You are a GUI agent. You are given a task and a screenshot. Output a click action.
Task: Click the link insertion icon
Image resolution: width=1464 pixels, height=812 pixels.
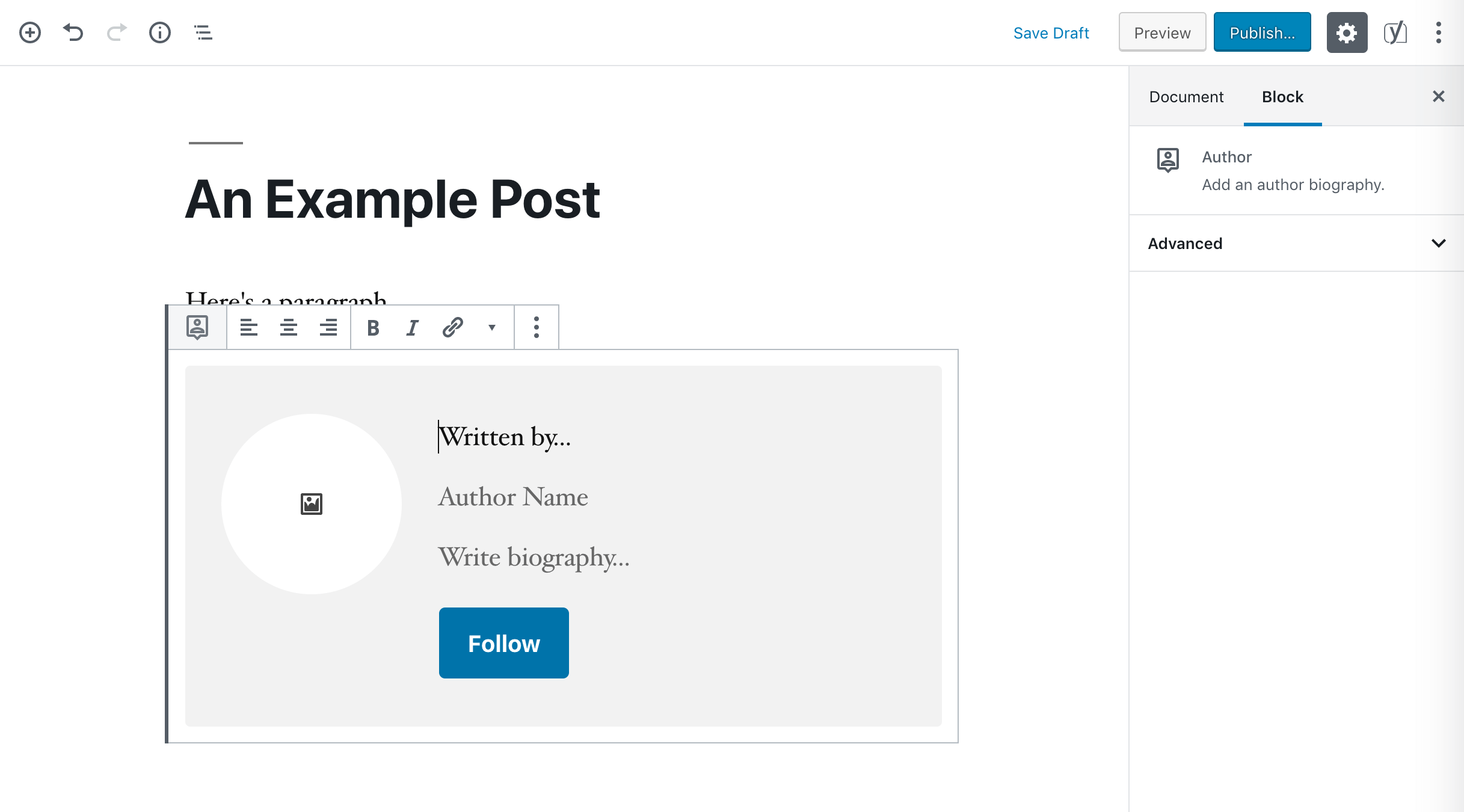[452, 326]
